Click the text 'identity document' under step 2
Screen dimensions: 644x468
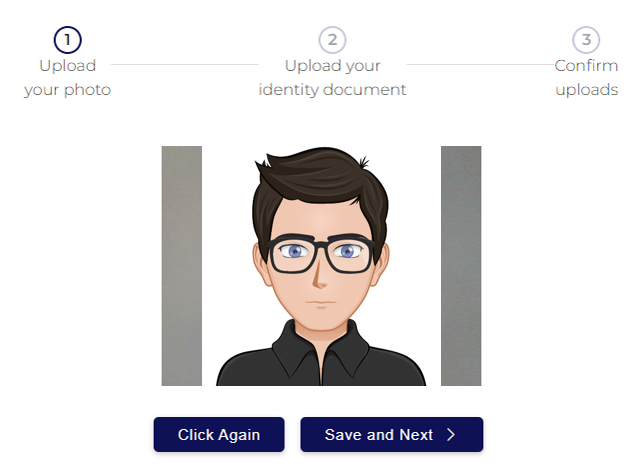[x=332, y=90]
